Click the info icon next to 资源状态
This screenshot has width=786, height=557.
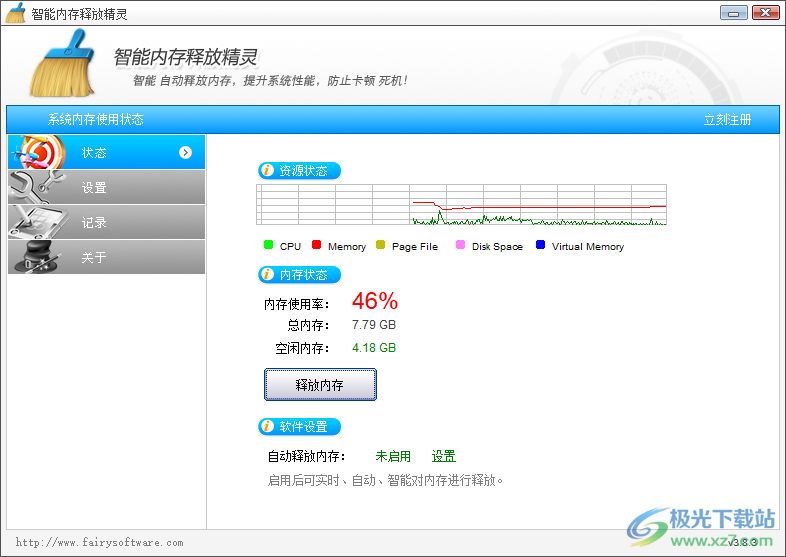(x=267, y=171)
